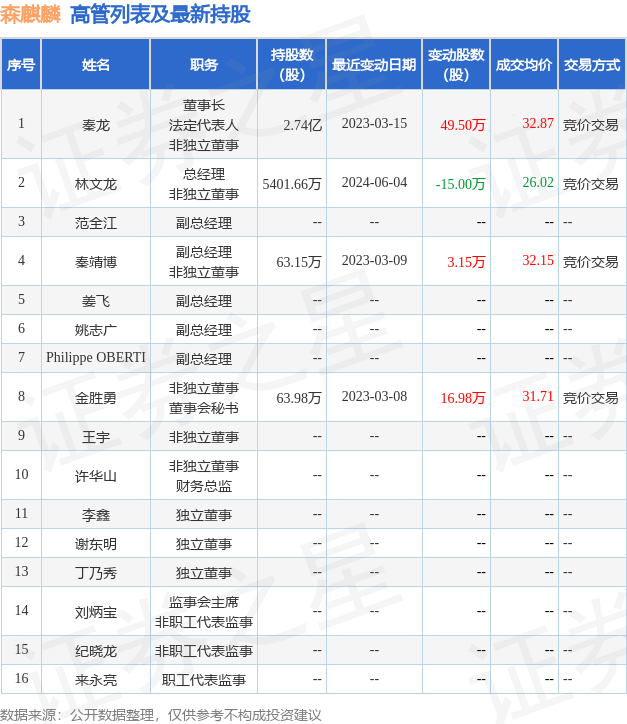This screenshot has height=724, width=627.
Task: Click the 16.98万 change value
Action: point(463,398)
